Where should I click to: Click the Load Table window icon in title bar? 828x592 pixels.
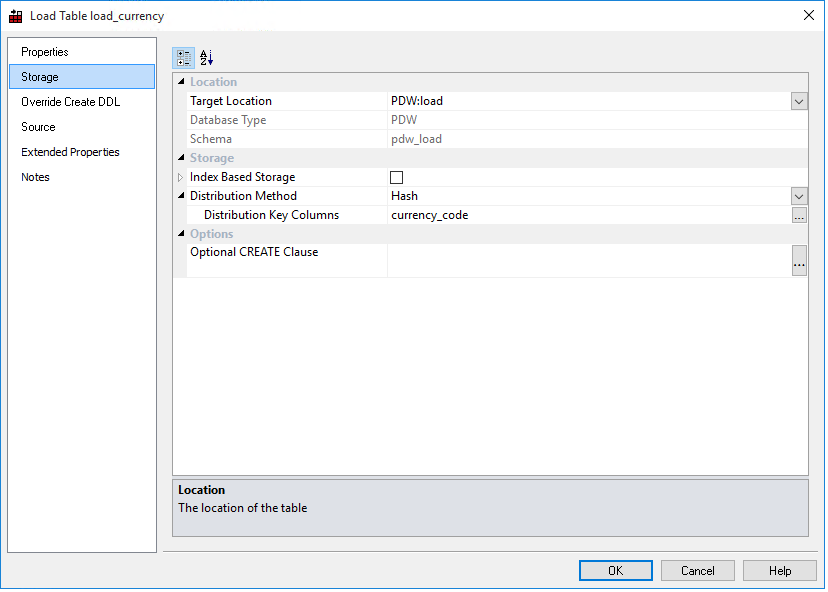click(x=16, y=16)
